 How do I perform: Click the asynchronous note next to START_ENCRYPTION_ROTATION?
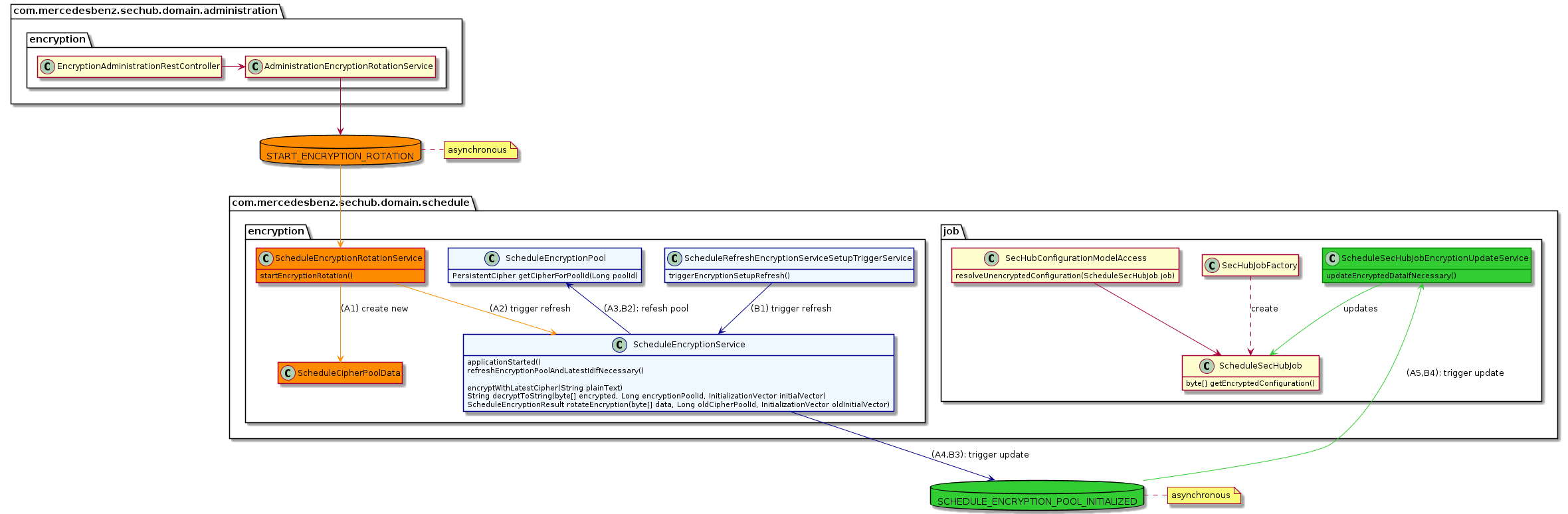click(480, 150)
